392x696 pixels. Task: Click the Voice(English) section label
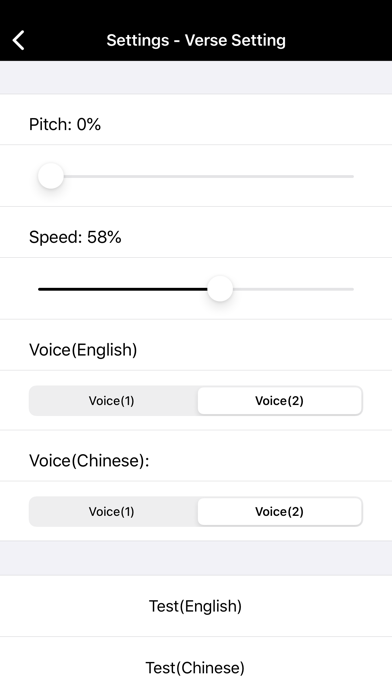point(83,350)
